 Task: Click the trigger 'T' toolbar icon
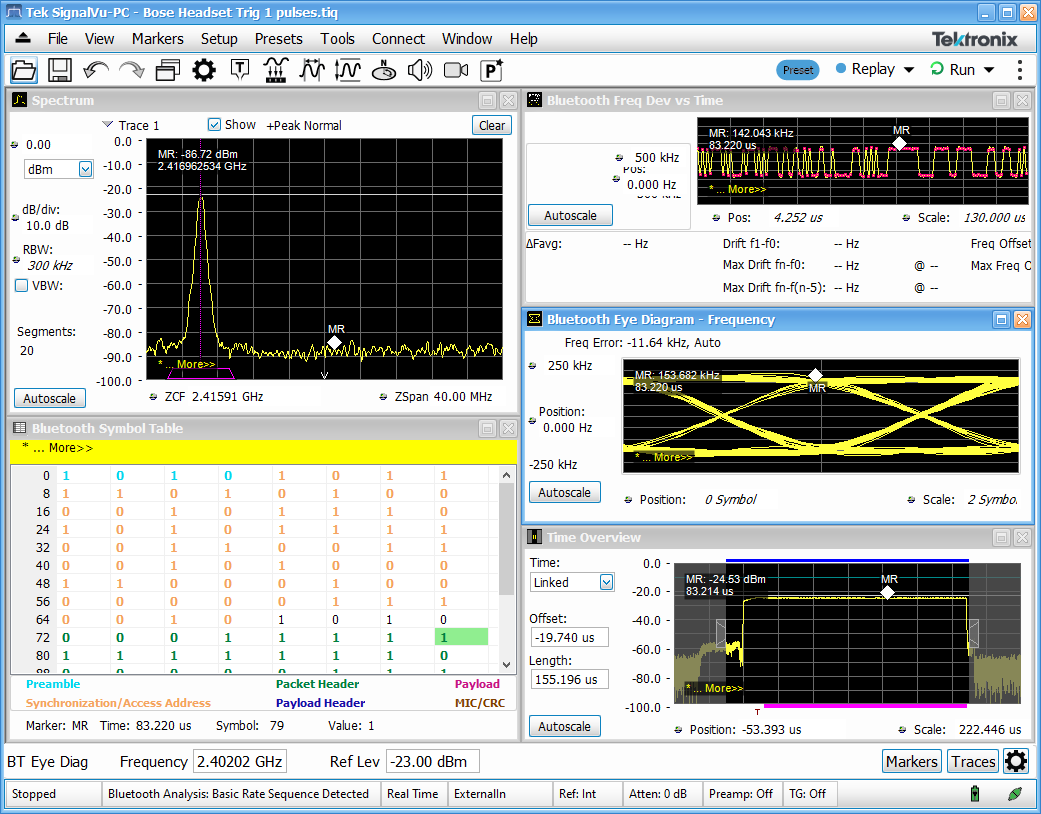(x=240, y=70)
